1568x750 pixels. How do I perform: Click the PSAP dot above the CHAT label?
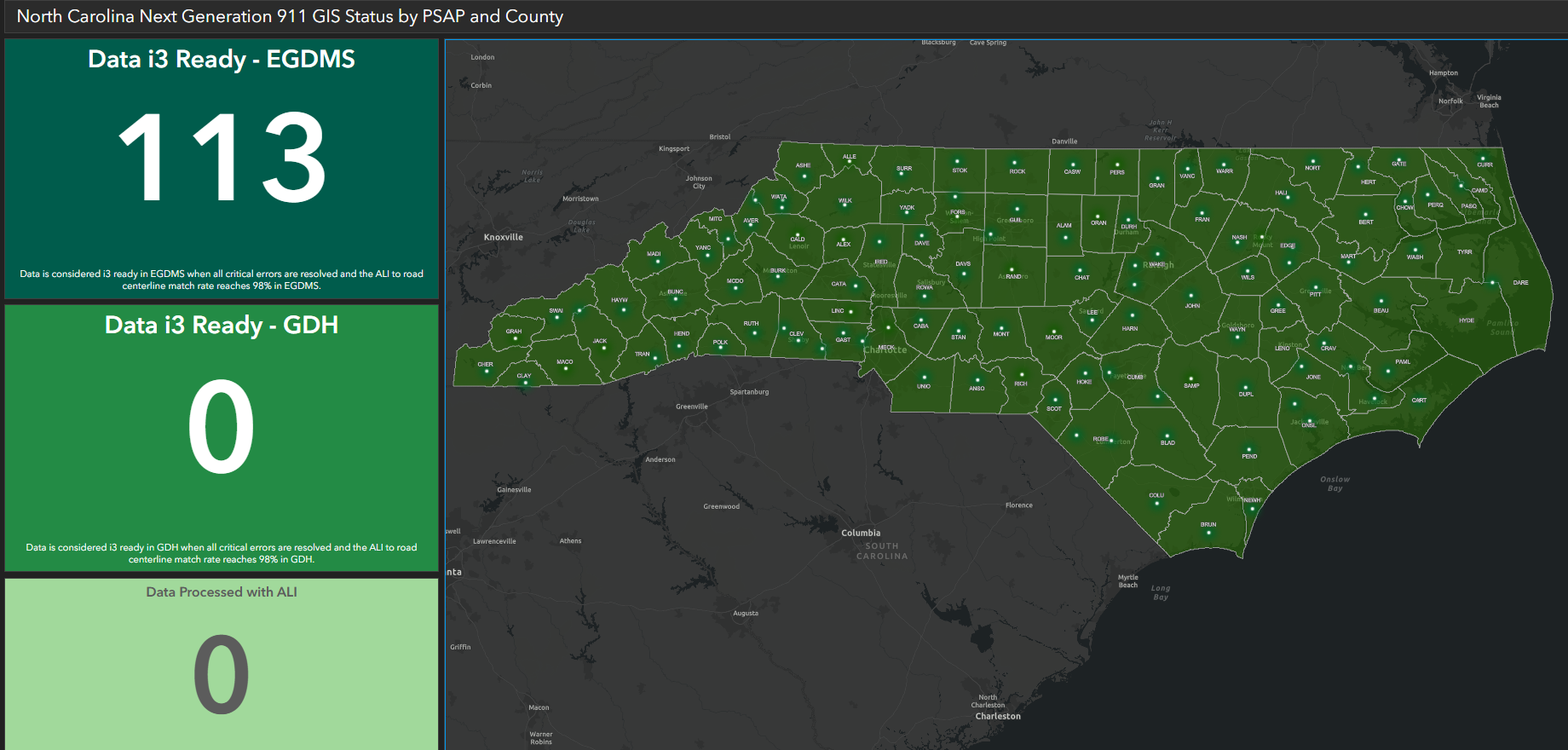tap(1080, 270)
